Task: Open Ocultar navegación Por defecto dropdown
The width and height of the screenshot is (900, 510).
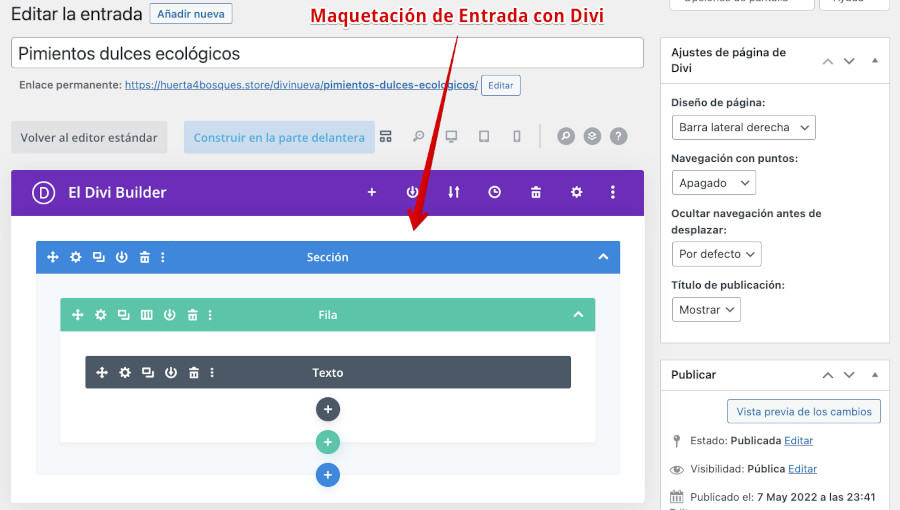Action: (716, 254)
